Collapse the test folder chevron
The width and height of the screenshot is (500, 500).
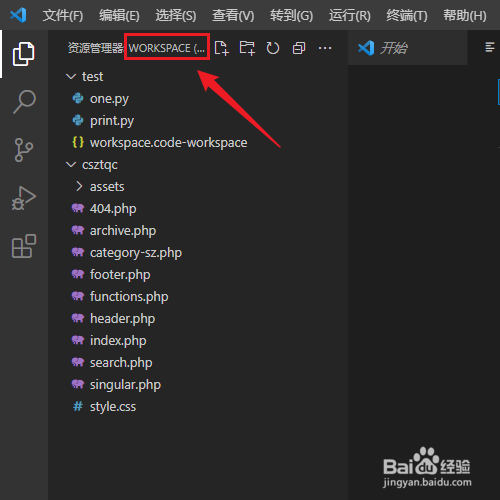pos(71,77)
